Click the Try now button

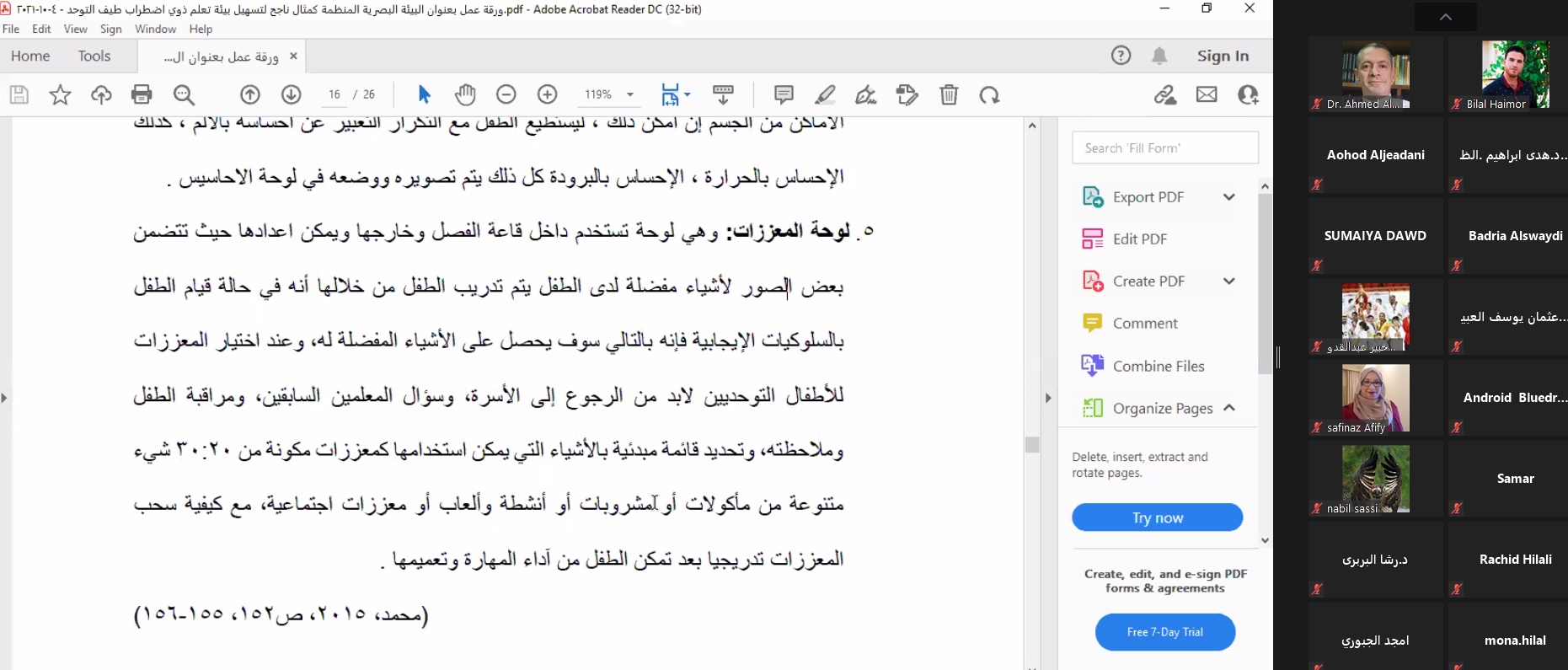1157,517
